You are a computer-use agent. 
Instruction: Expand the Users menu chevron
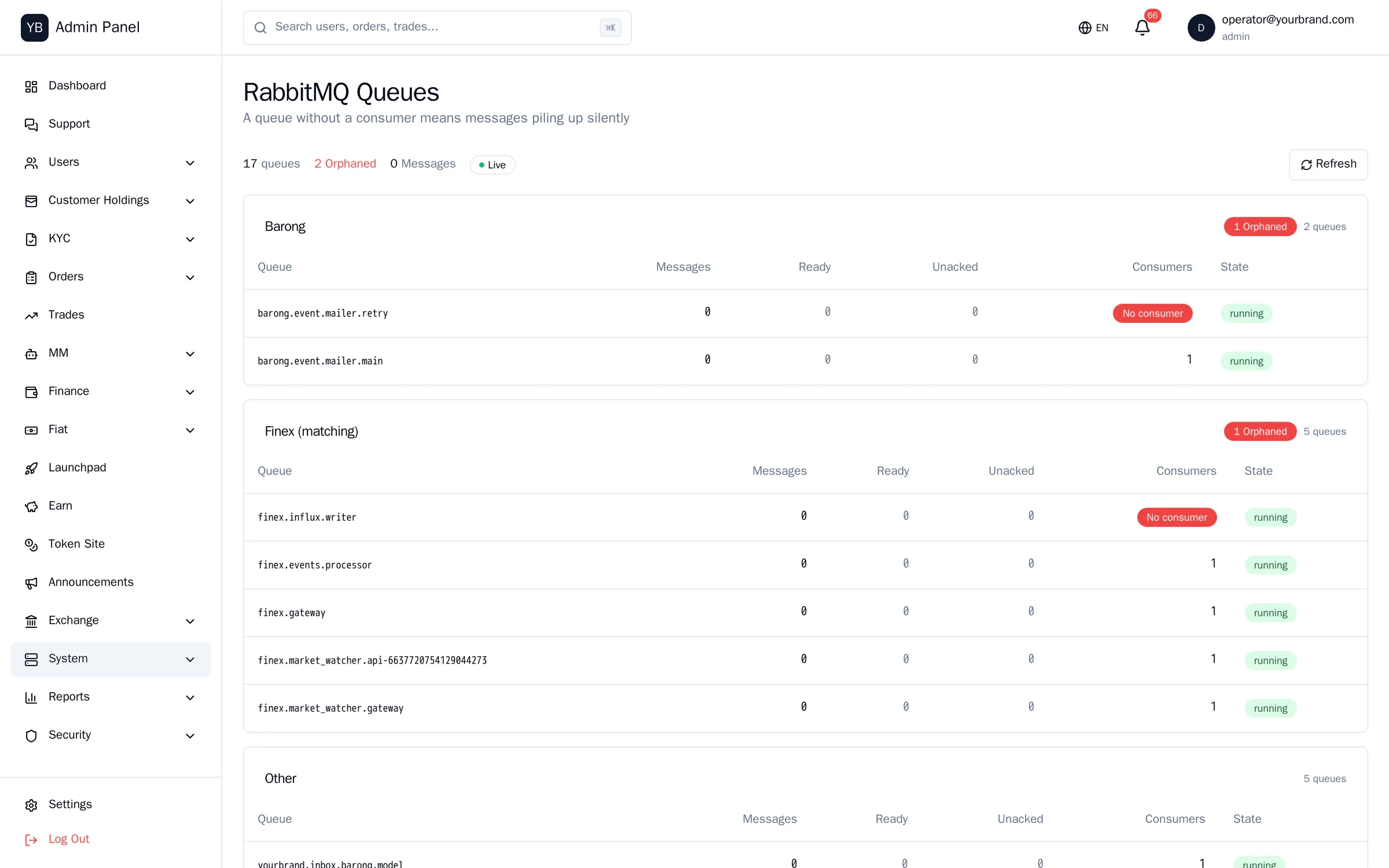pyautogui.click(x=190, y=163)
